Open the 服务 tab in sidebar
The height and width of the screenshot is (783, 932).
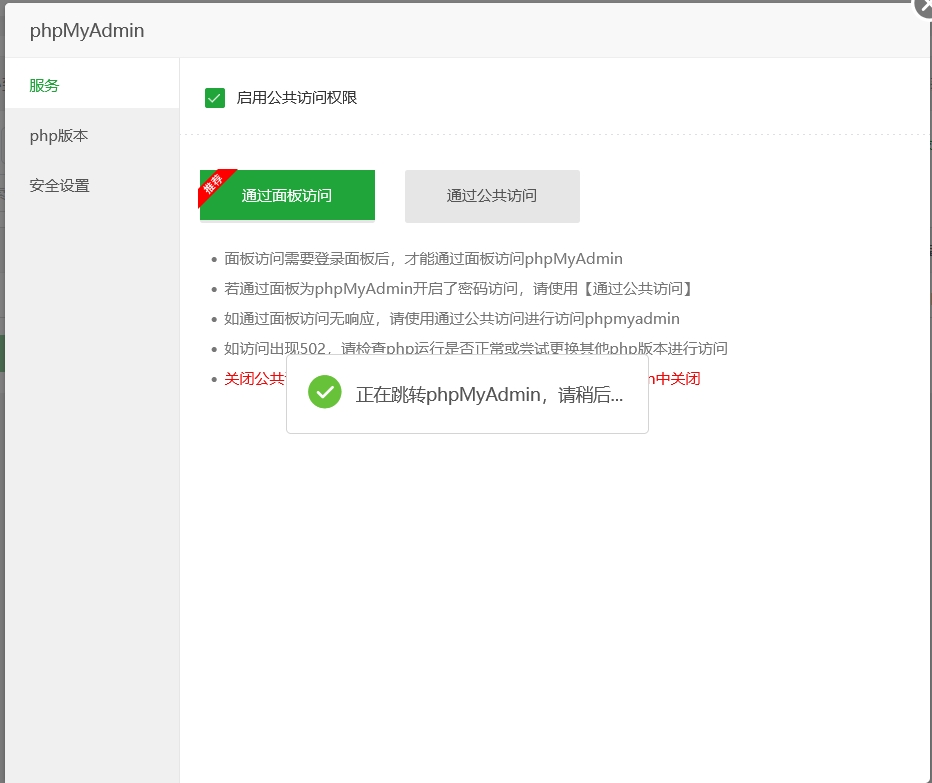(92, 85)
